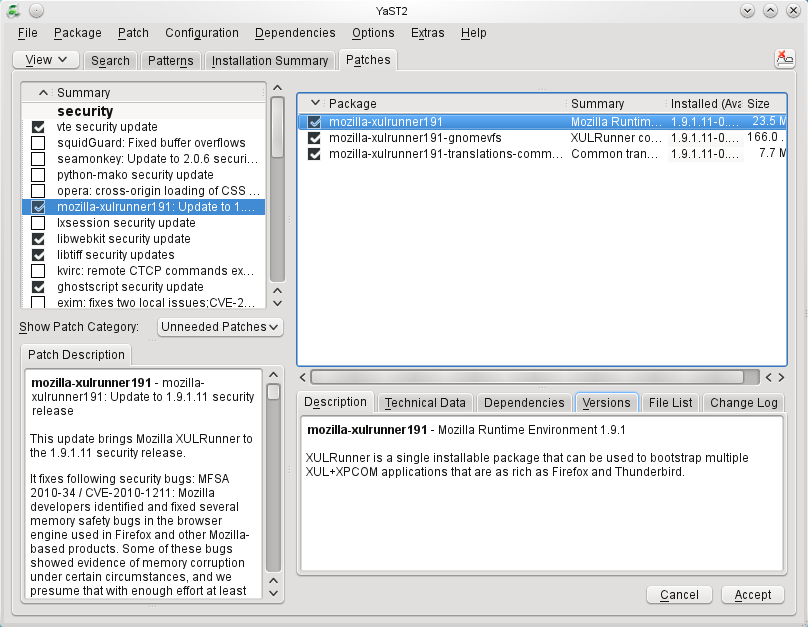The width and height of the screenshot is (808, 627).
Task: Click the Summary column sort arrow
Action: coord(43,93)
